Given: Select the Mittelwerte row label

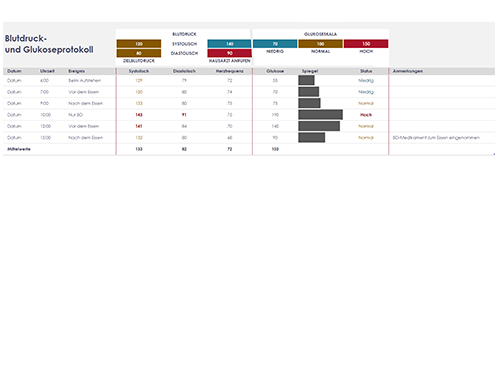Looking at the screenshot, I should (x=19, y=149).
